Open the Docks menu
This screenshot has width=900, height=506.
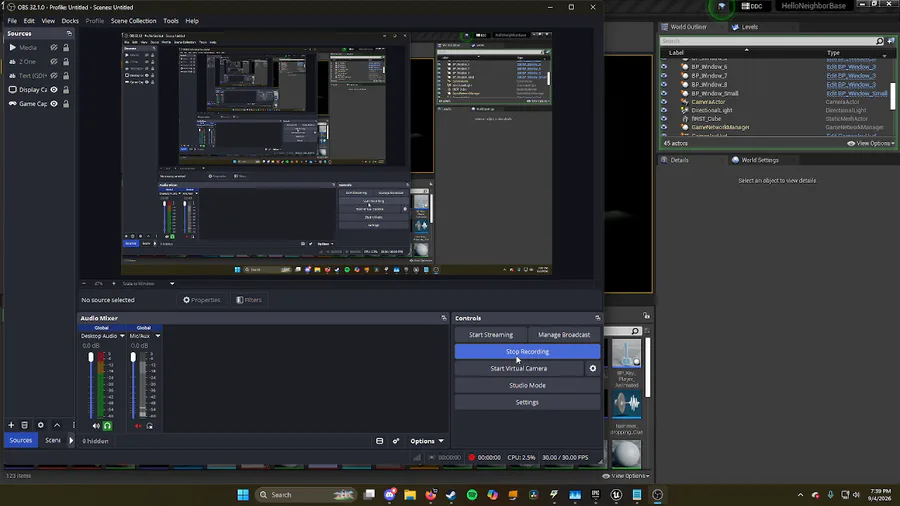pyautogui.click(x=70, y=21)
